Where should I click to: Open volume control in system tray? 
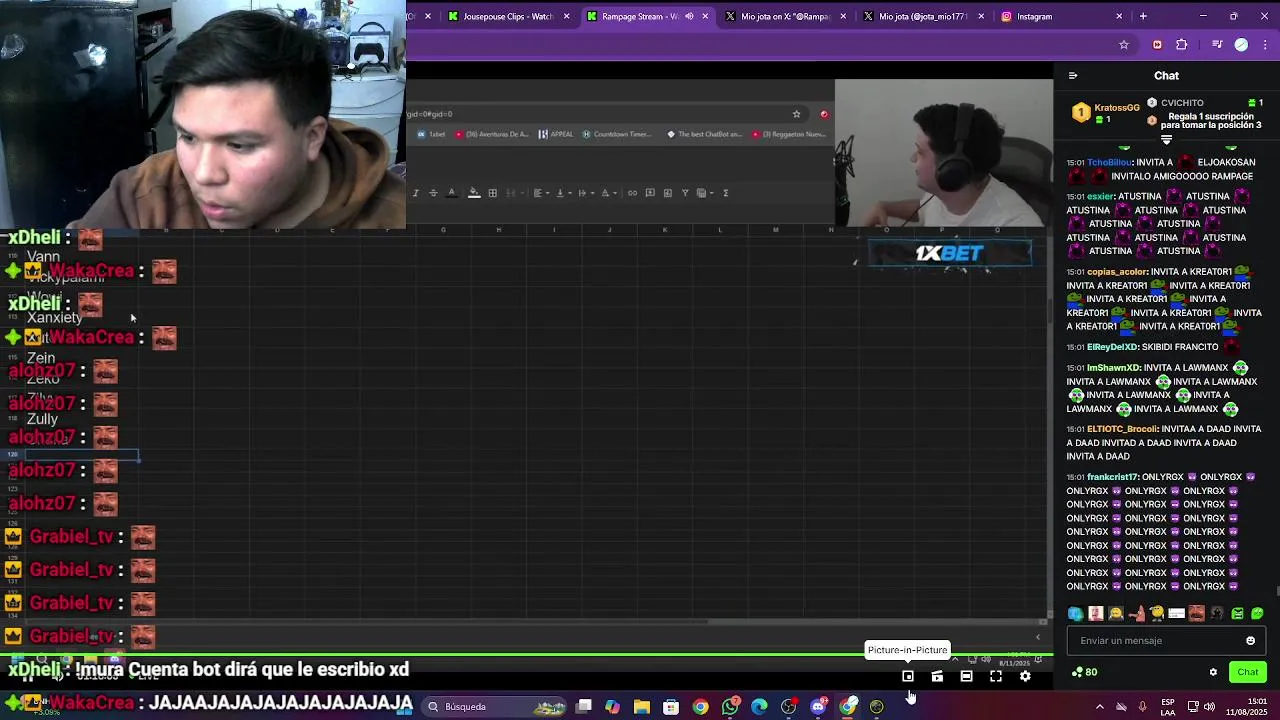point(1209,707)
